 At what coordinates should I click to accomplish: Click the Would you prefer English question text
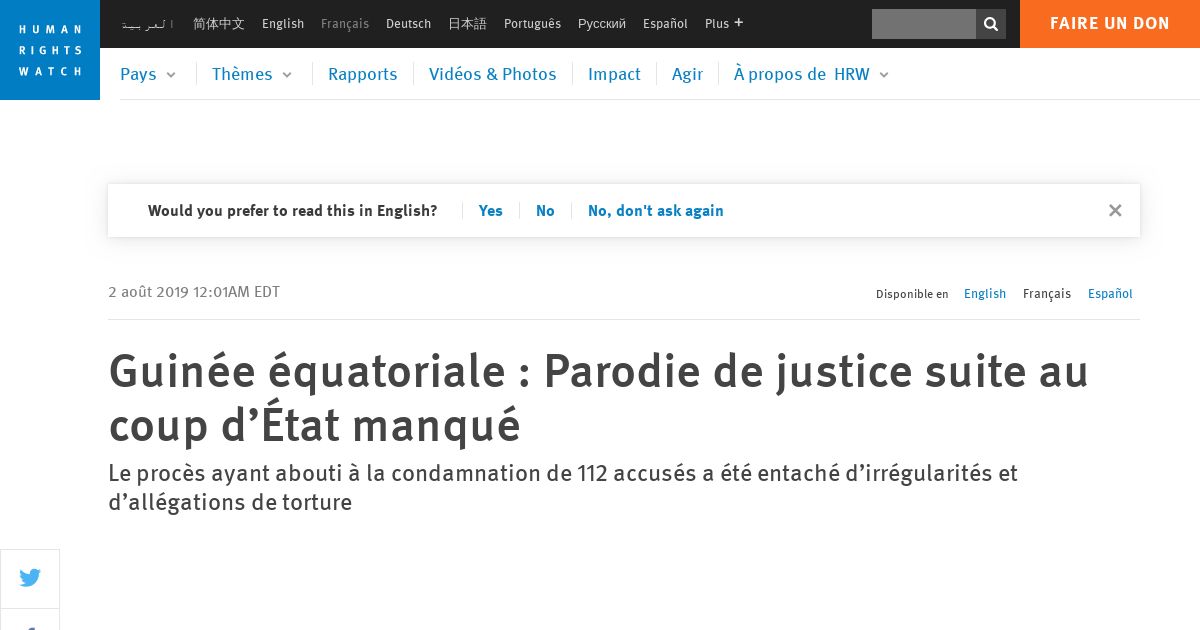point(292,211)
